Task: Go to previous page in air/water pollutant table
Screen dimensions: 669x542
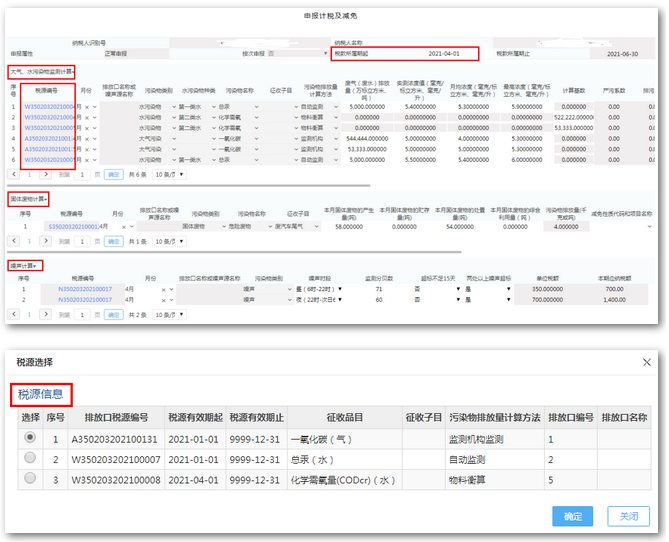Action: coord(14,174)
